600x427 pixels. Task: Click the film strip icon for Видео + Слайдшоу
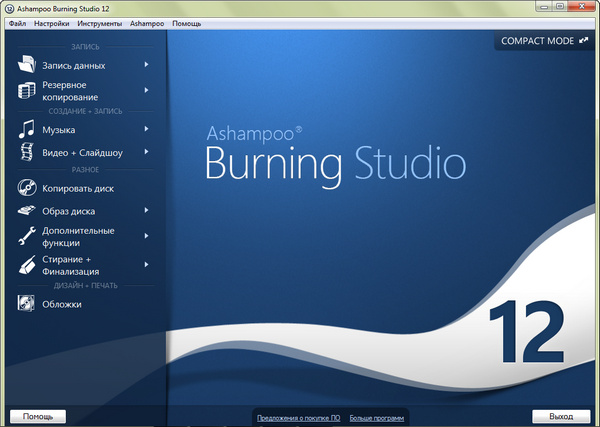click(x=26, y=152)
